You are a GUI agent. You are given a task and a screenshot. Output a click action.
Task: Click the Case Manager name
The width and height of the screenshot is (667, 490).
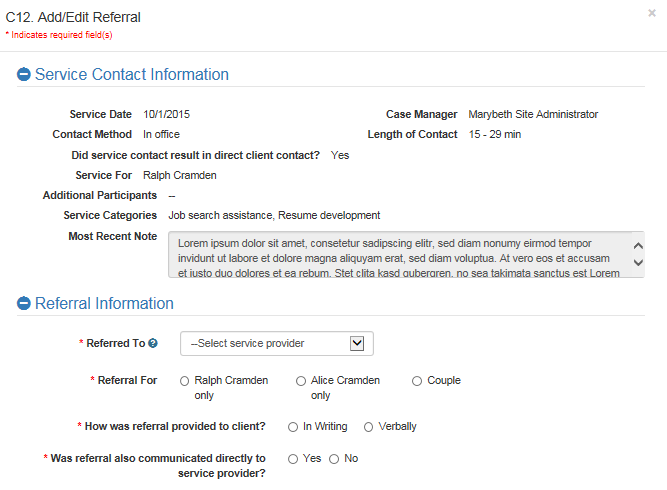point(533,114)
